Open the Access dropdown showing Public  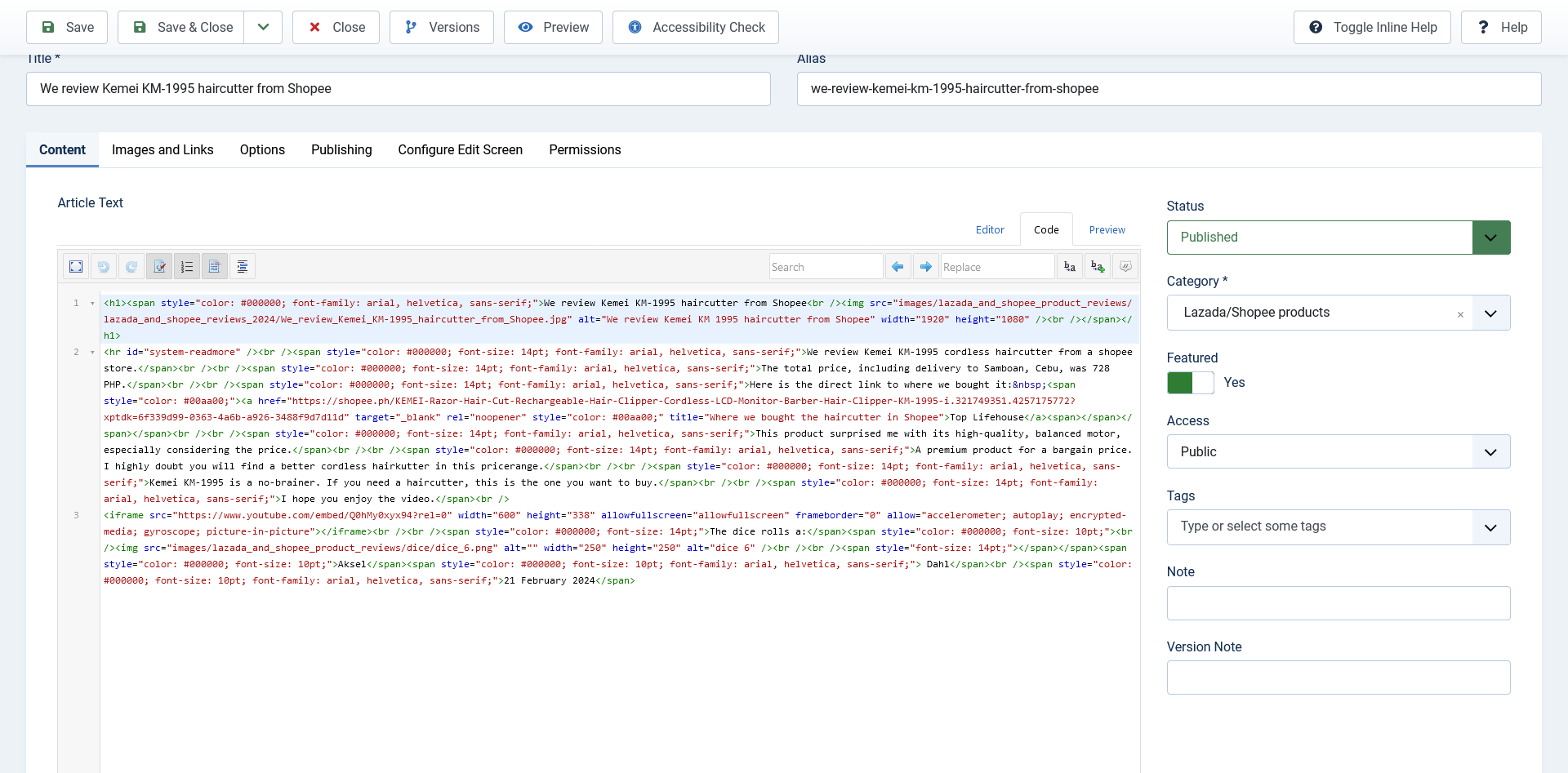coord(1338,452)
